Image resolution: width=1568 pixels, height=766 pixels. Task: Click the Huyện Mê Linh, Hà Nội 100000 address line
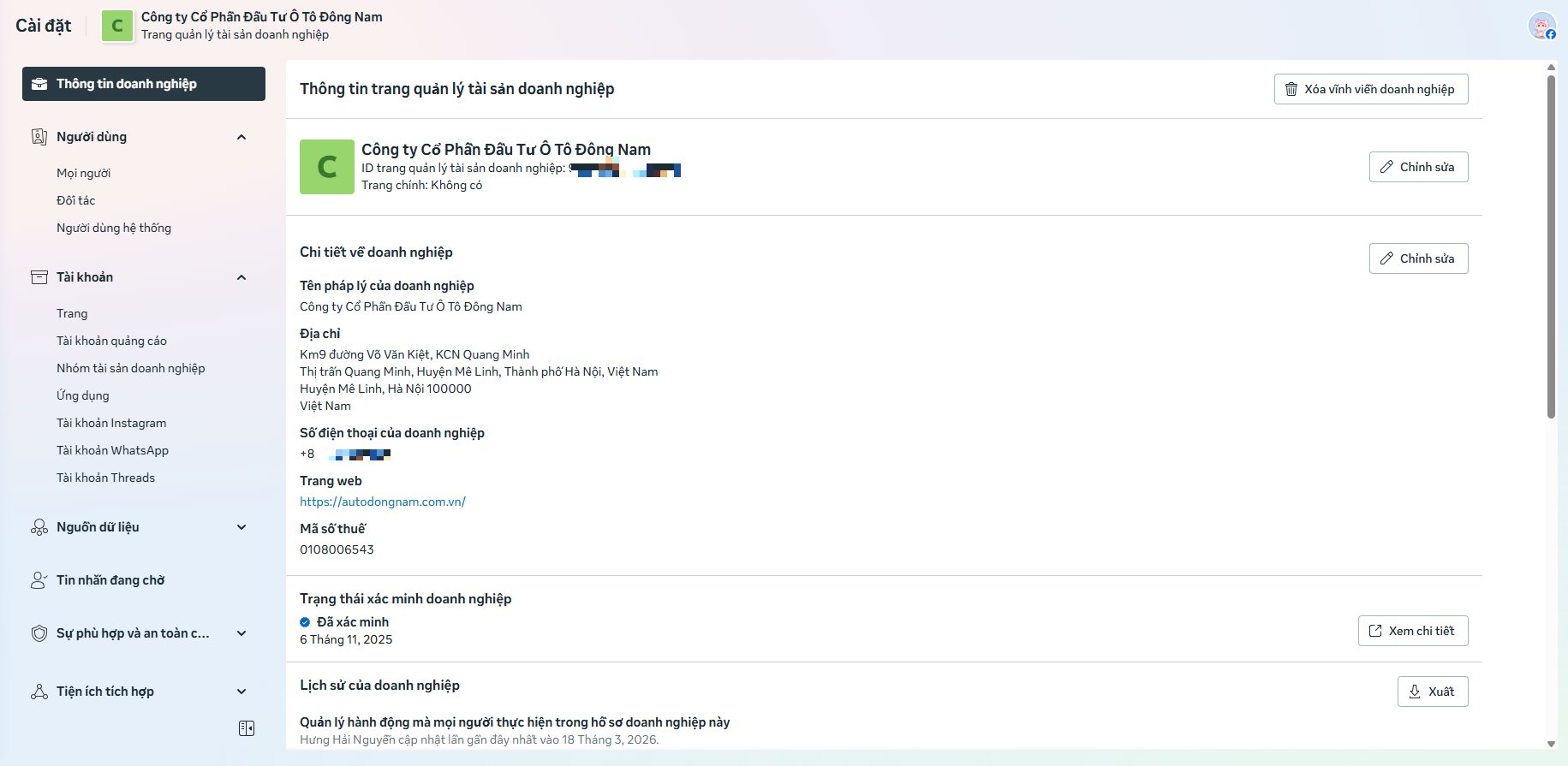[x=385, y=389]
